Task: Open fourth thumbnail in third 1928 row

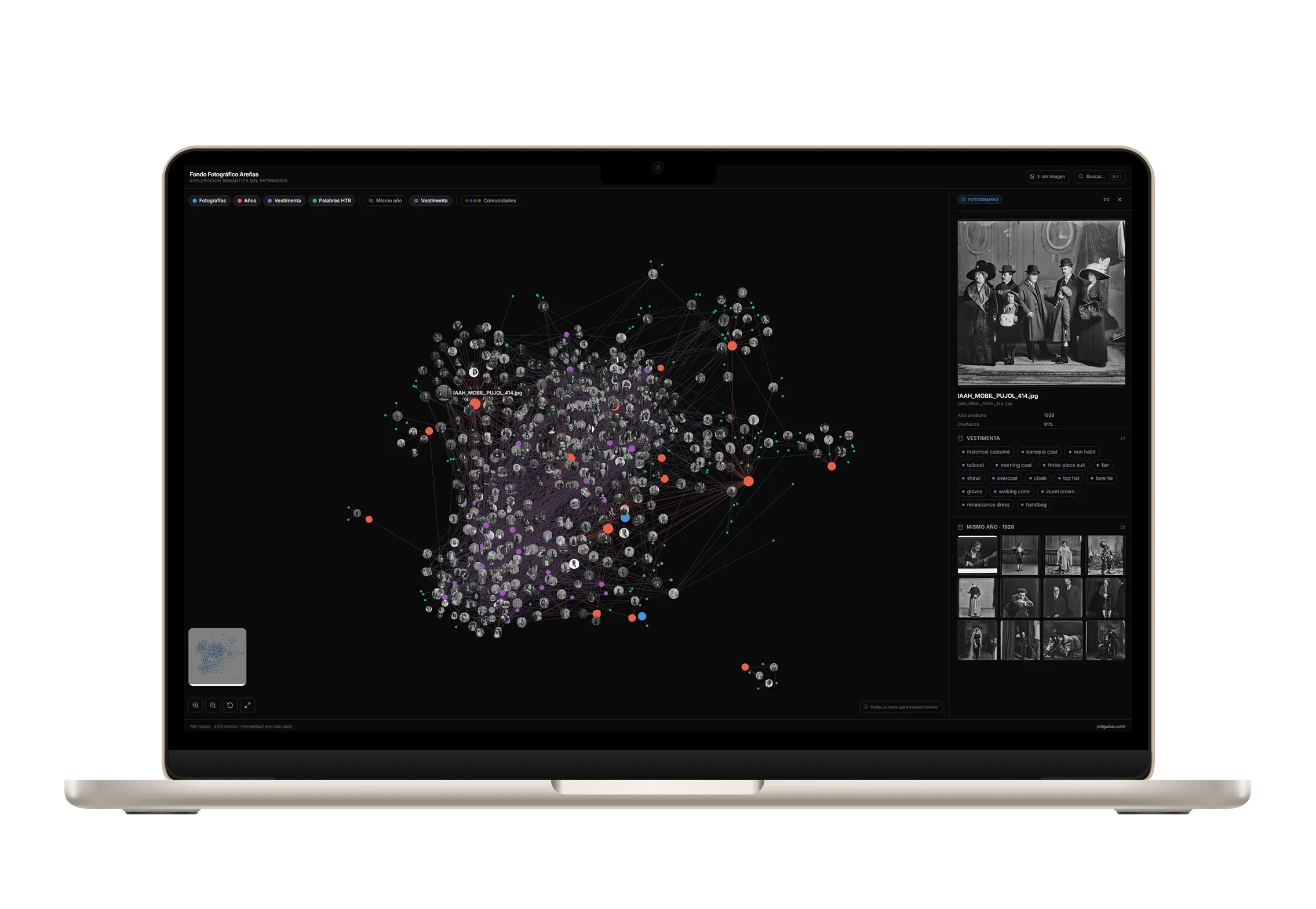Action: tap(1105, 641)
